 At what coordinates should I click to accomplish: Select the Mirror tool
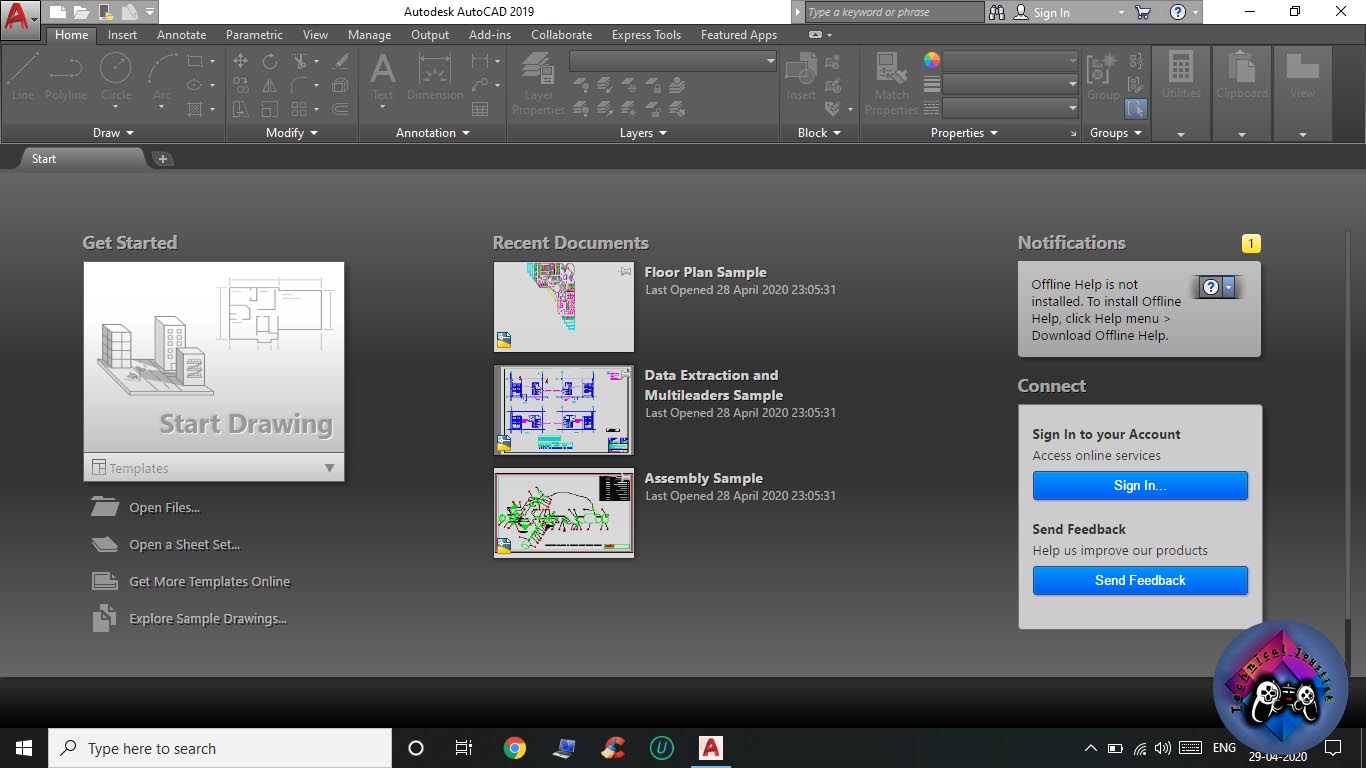point(270,85)
